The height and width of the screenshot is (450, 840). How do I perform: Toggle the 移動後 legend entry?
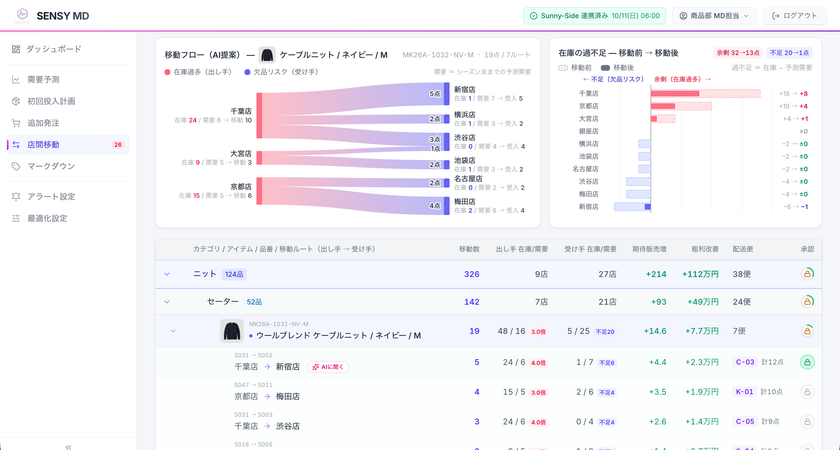617,68
